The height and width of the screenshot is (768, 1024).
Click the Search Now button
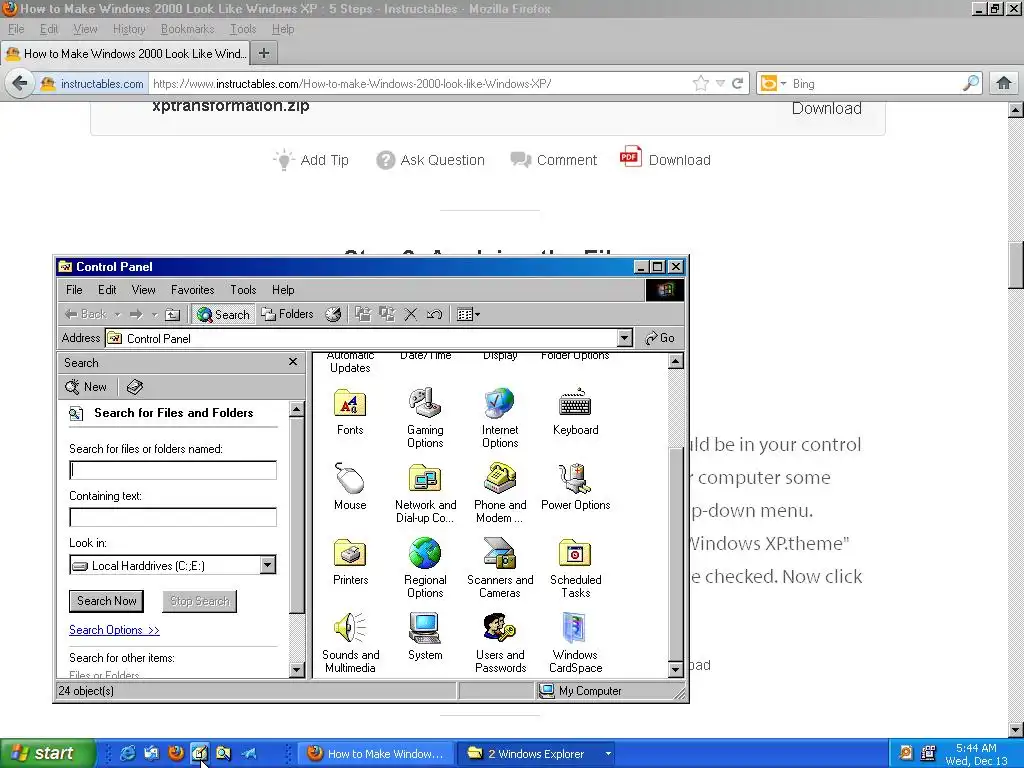(x=106, y=601)
